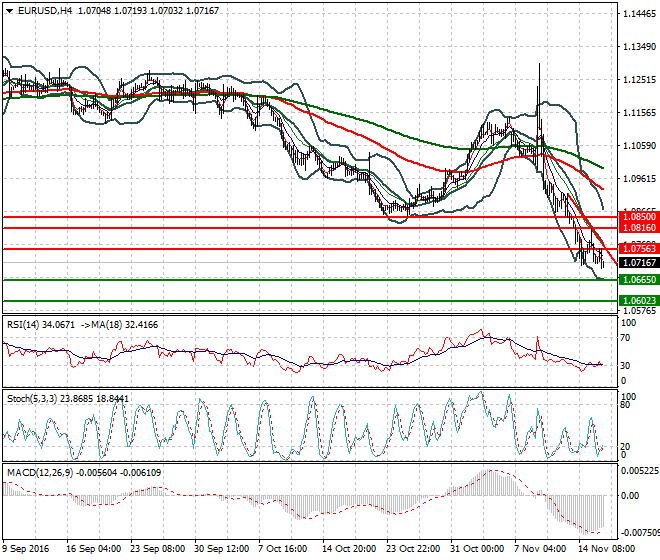Click the 9 Sep 2016 date label
This screenshot has width=660, height=560.
click(26, 549)
